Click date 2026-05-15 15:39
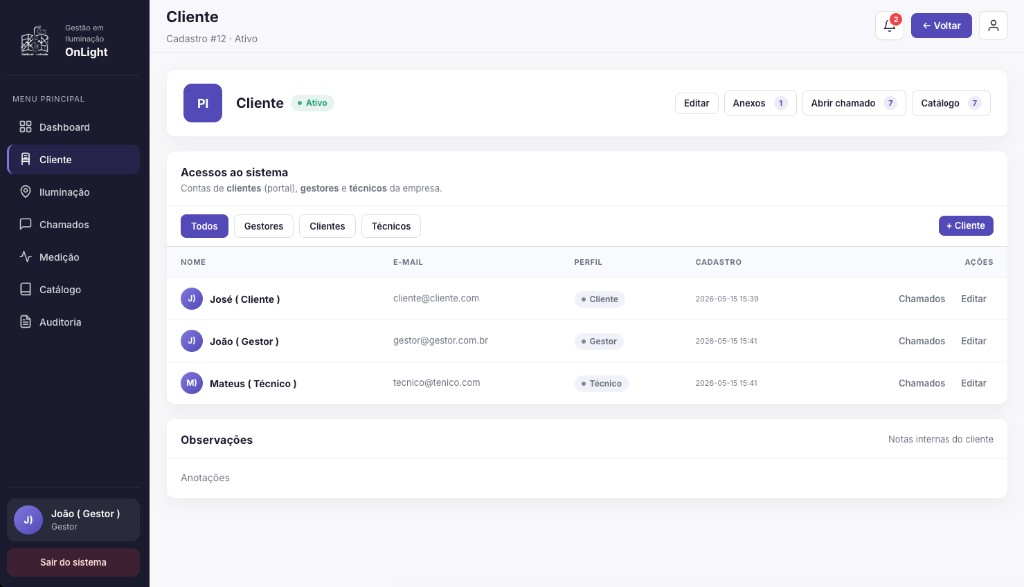Viewport: 1024px width, 587px height. (727, 299)
